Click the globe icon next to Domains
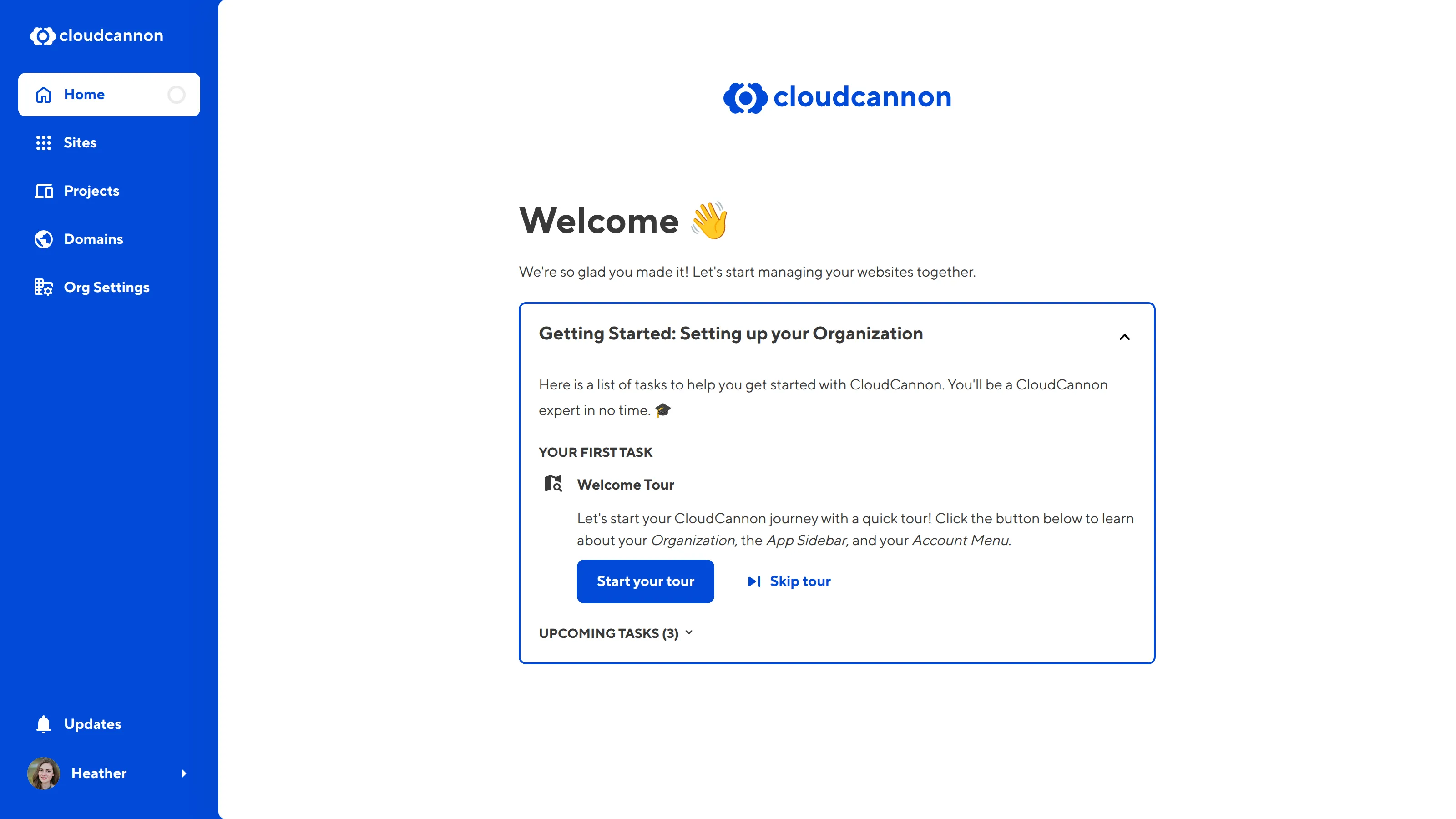The width and height of the screenshot is (1456, 819). click(x=43, y=239)
